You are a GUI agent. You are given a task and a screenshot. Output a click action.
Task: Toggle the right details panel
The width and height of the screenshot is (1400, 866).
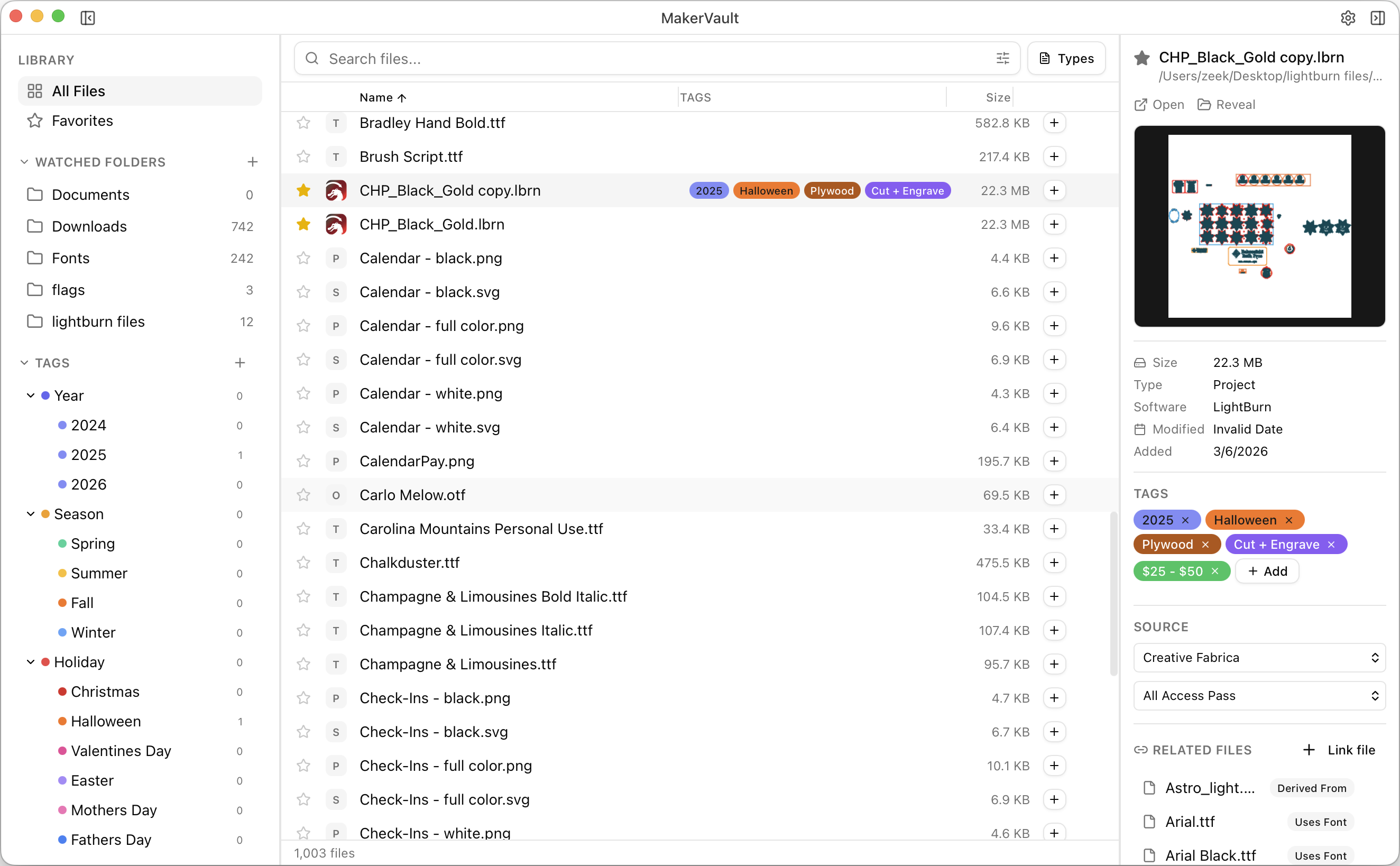tap(1378, 18)
